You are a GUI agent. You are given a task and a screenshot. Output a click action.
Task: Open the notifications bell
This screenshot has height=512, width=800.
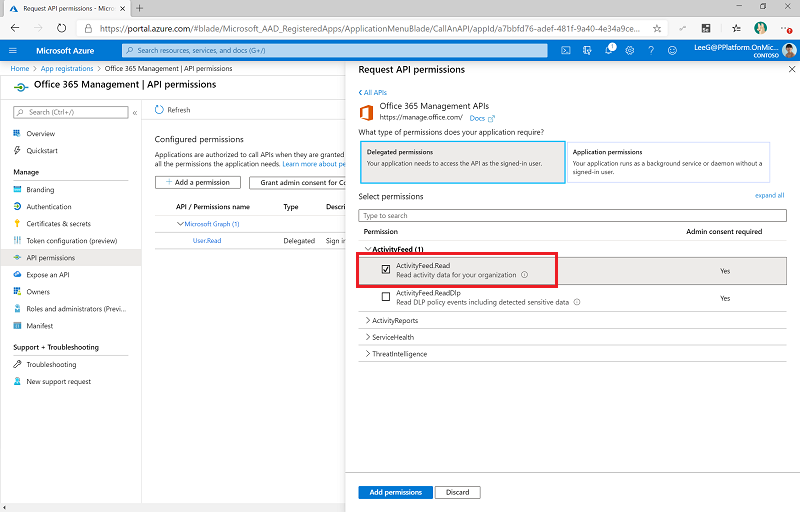pos(609,50)
